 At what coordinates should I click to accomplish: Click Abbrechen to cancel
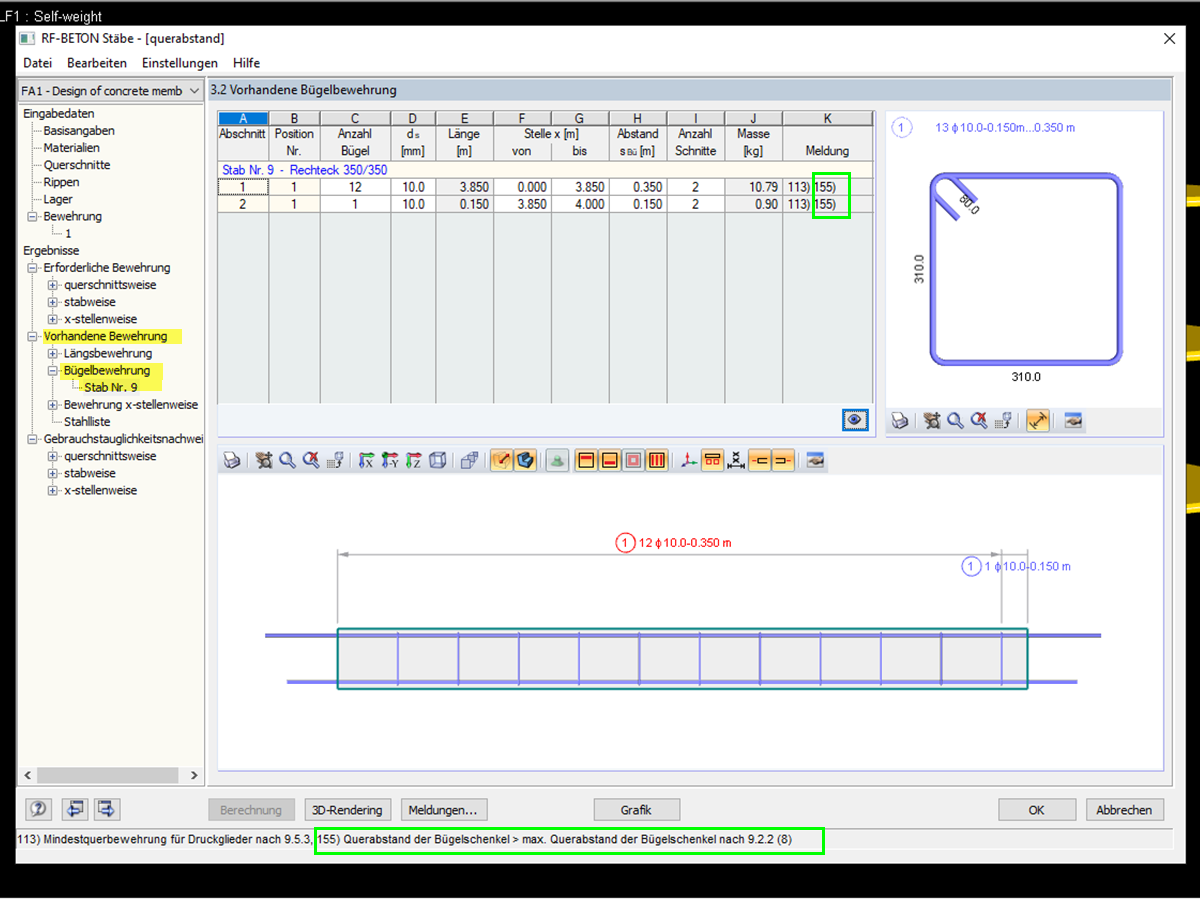[x=1124, y=810]
